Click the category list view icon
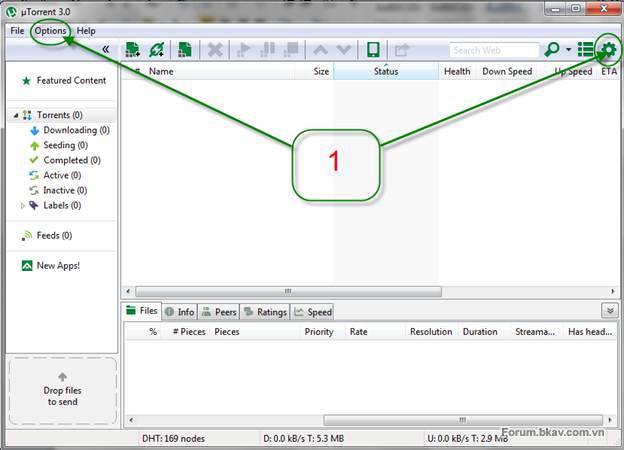This screenshot has height=450, width=624. pos(585,50)
